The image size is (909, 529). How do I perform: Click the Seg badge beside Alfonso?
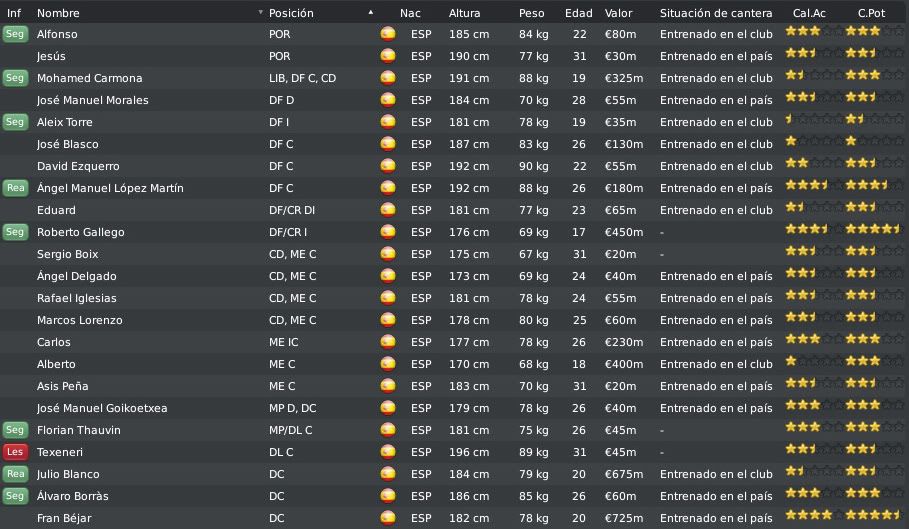pyautogui.click(x=15, y=34)
